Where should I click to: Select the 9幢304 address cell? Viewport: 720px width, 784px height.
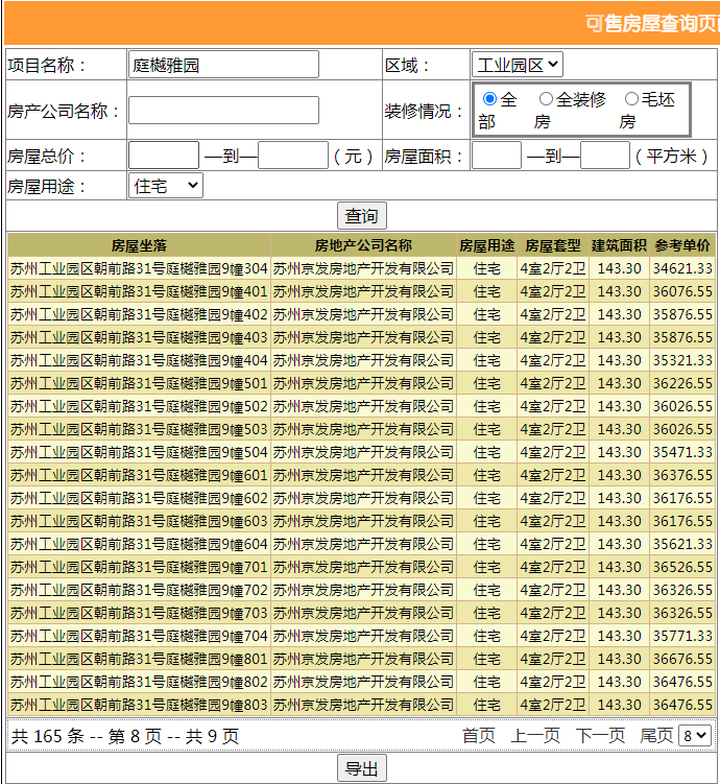click(139, 268)
